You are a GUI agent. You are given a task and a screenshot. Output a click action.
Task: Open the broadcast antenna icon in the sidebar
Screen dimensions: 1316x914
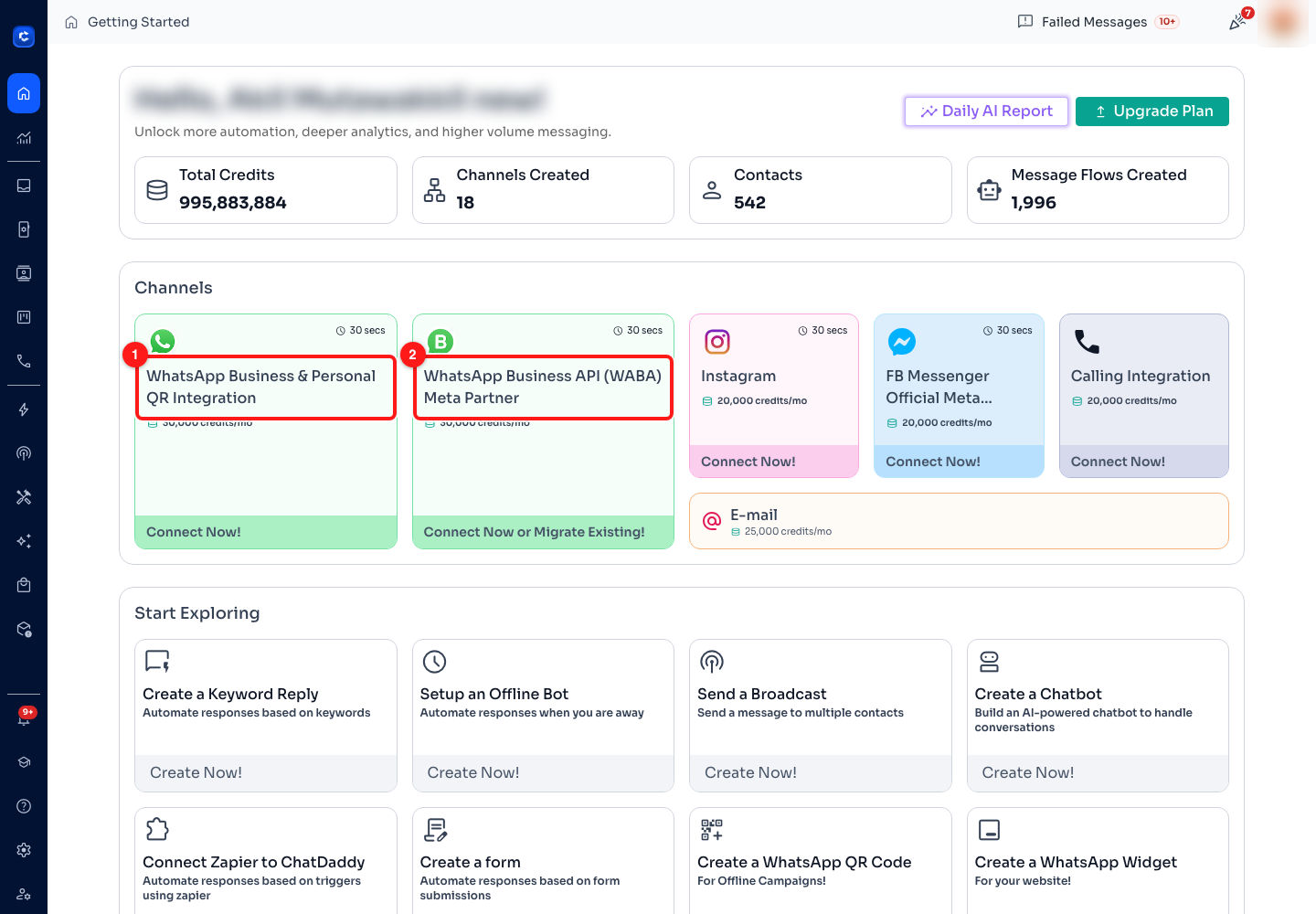click(24, 453)
